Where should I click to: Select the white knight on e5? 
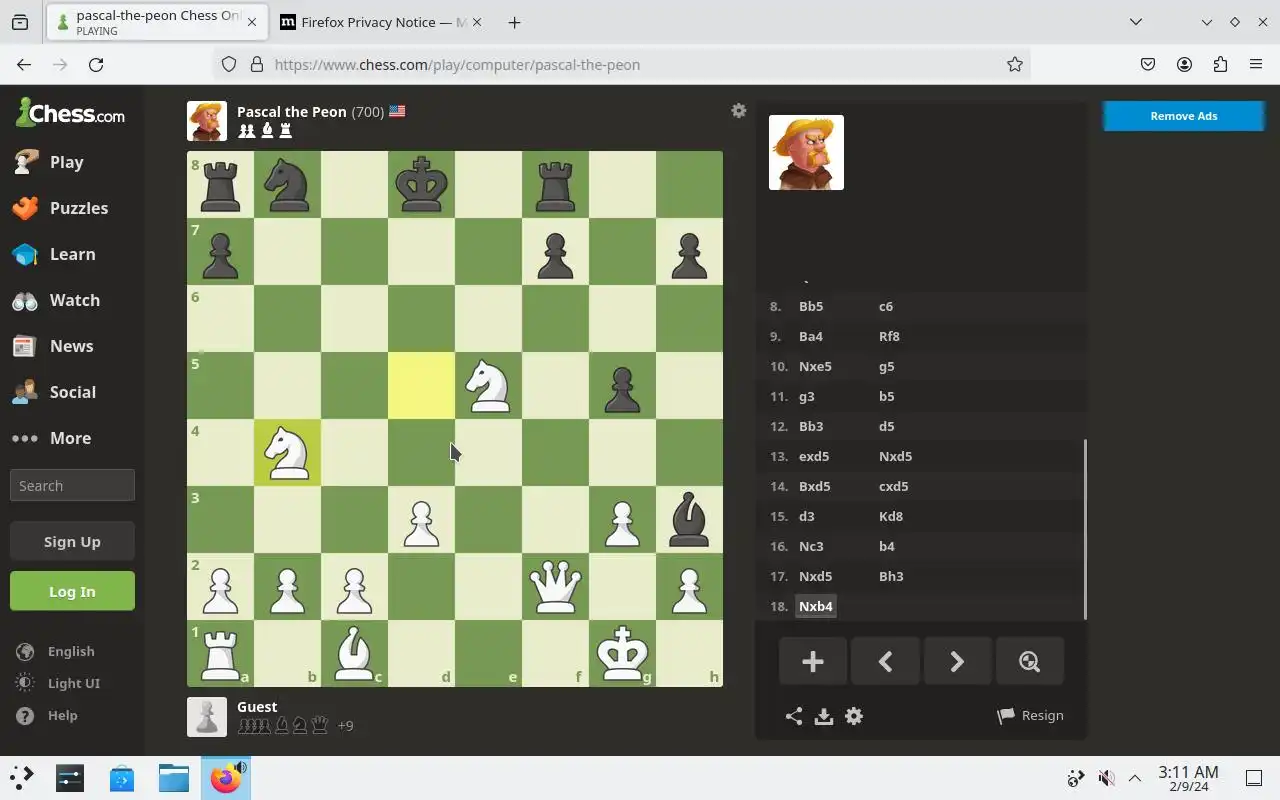click(488, 385)
